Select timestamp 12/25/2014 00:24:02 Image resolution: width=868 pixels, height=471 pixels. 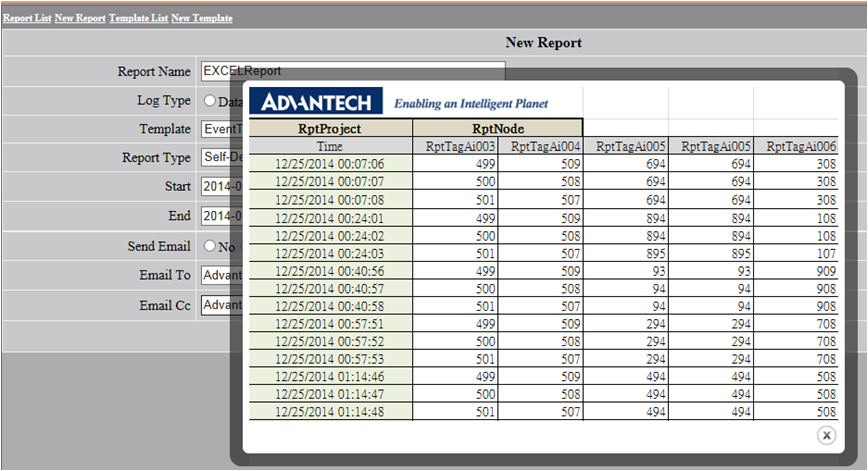point(330,236)
